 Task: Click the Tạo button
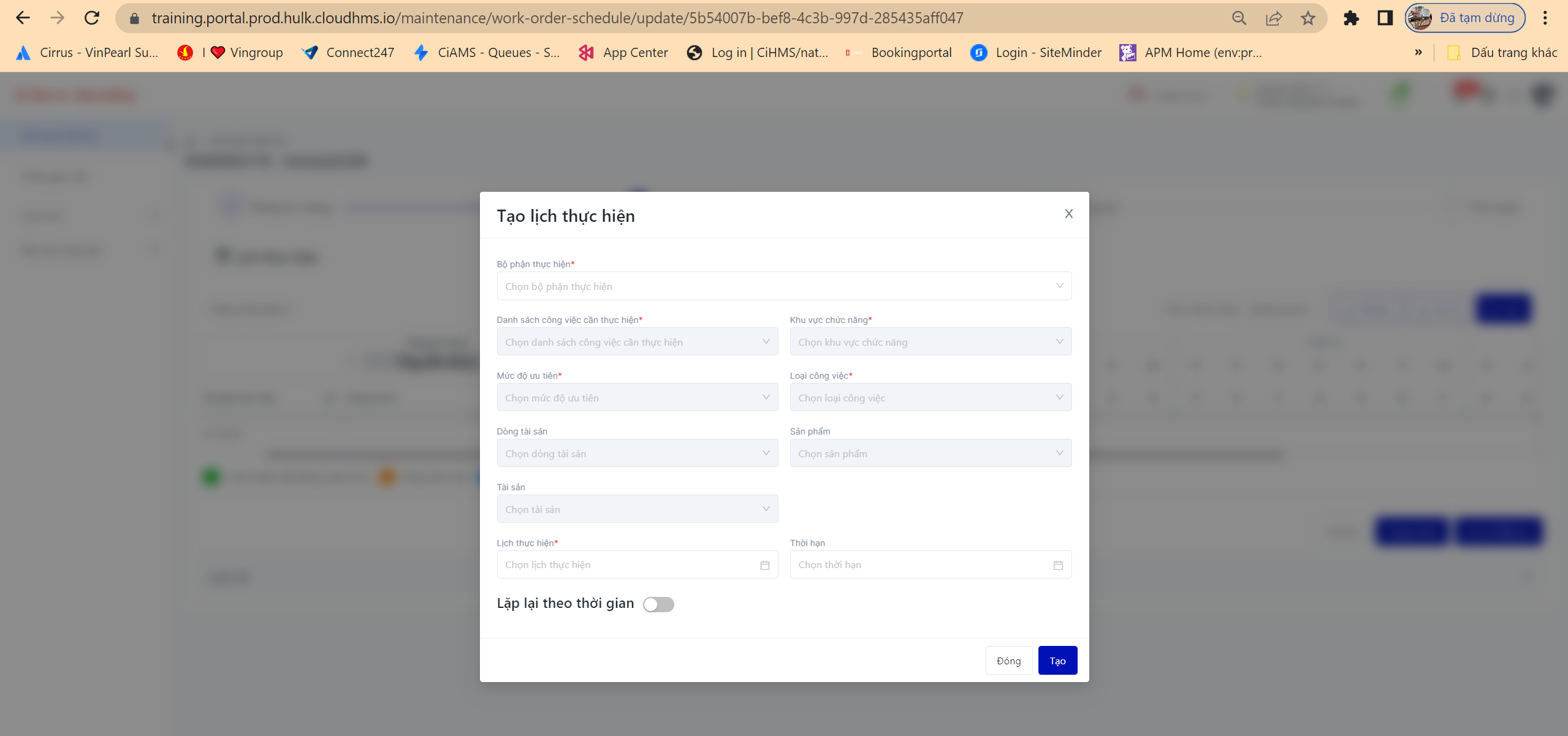(x=1057, y=661)
